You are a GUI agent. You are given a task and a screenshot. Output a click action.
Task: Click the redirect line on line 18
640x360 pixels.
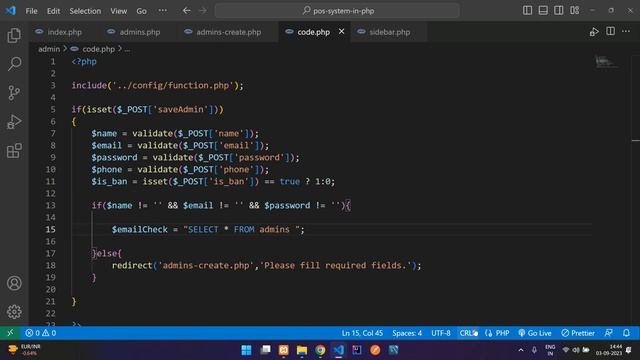(267, 265)
